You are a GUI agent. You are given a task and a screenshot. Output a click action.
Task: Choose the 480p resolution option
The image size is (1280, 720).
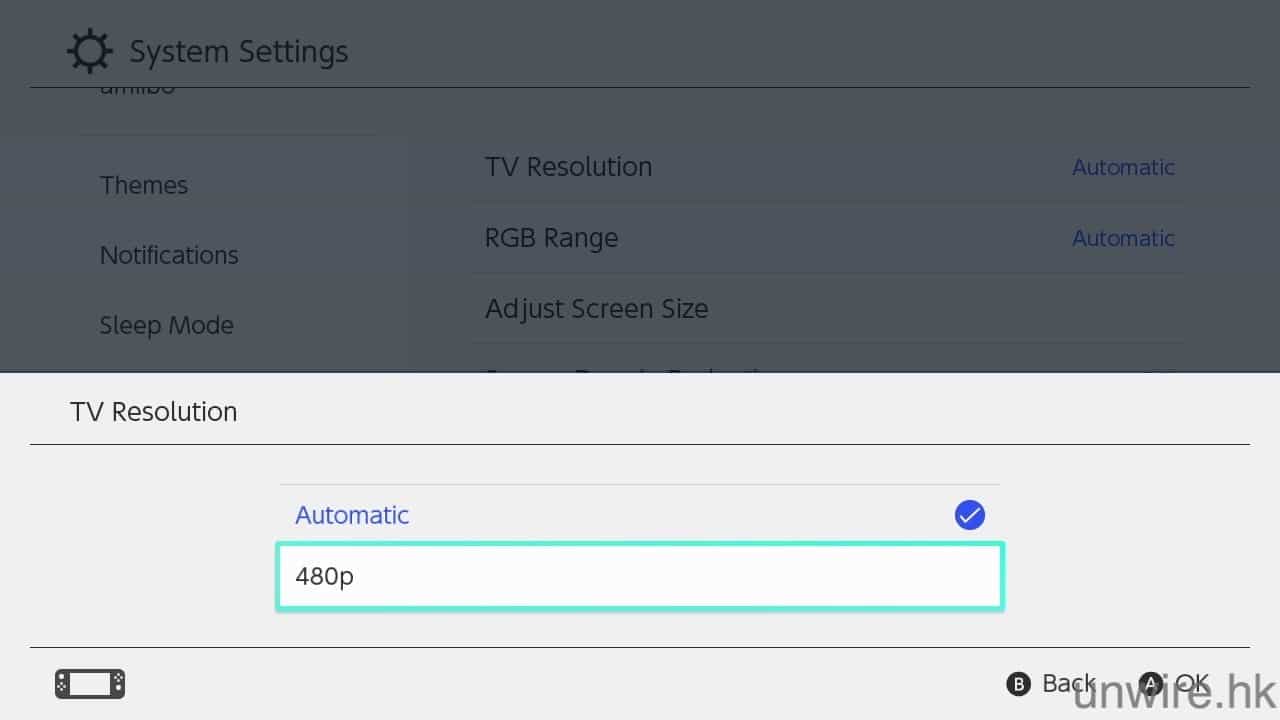click(640, 577)
